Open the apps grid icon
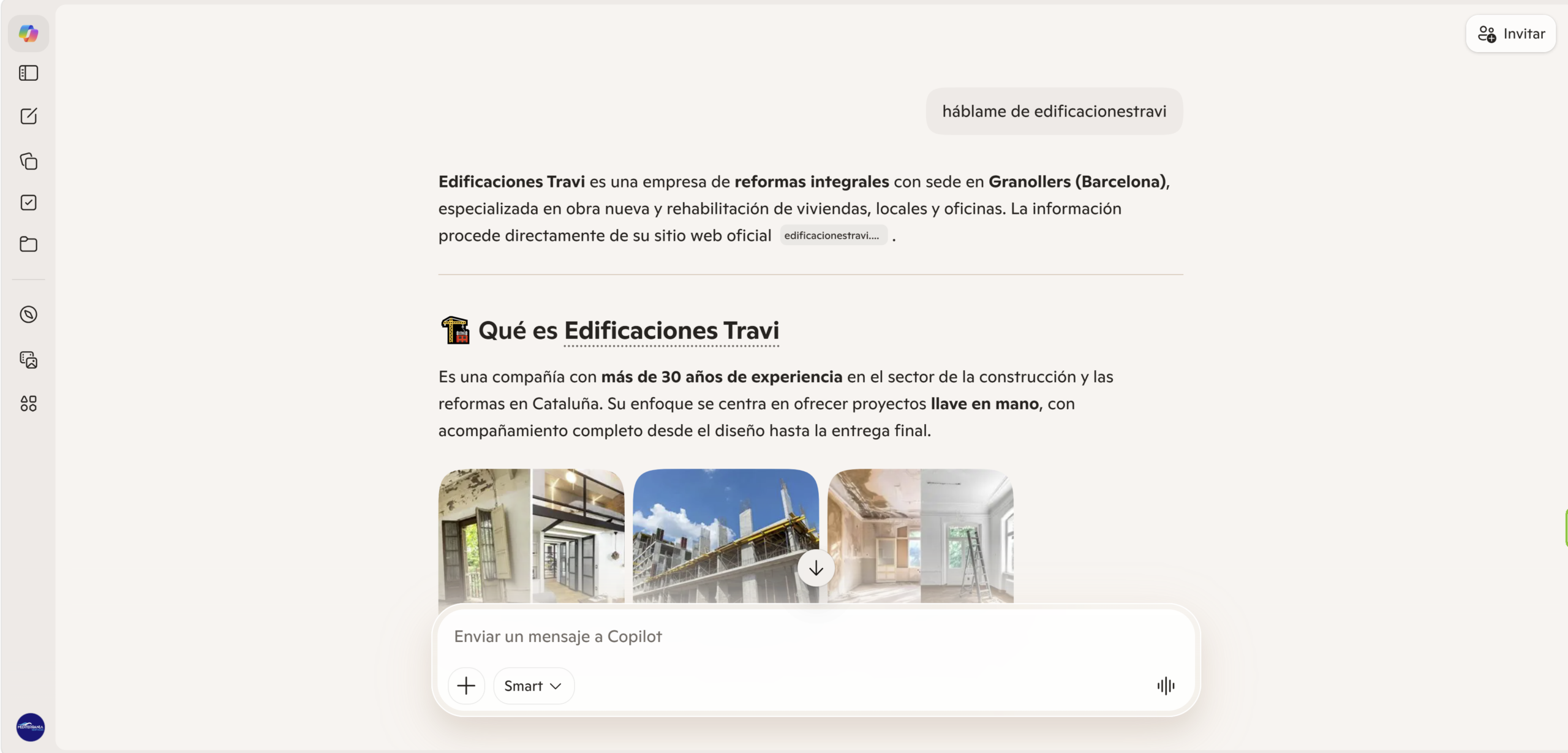The width and height of the screenshot is (1568, 753). click(28, 403)
